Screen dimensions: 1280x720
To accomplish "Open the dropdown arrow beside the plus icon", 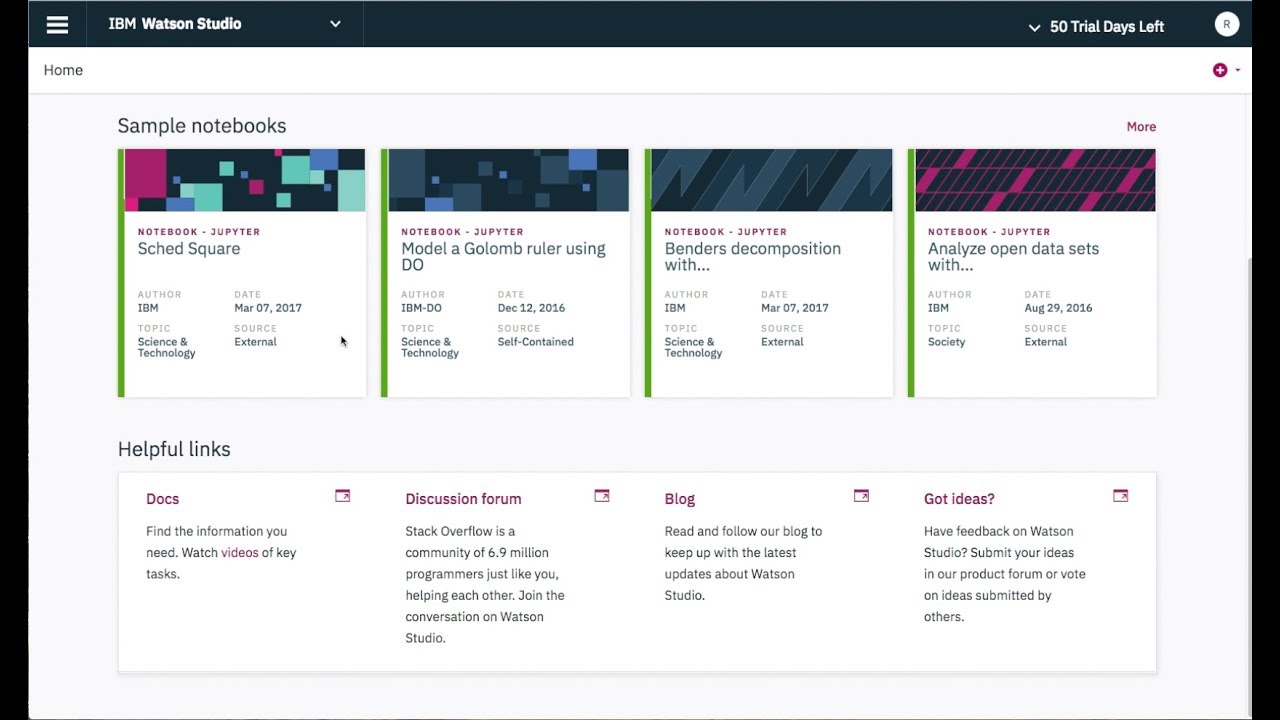I will pos(1238,70).
